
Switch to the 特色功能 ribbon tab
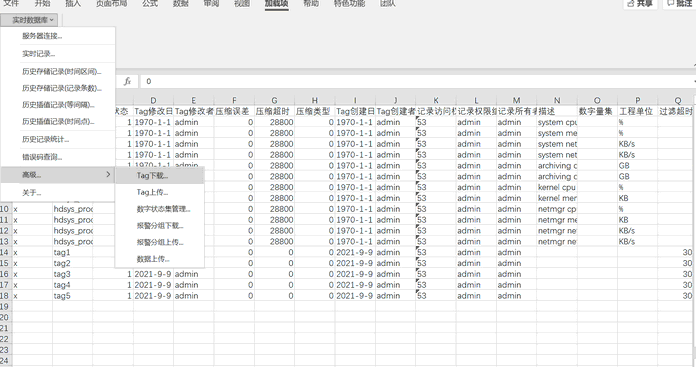click(349, 4)
